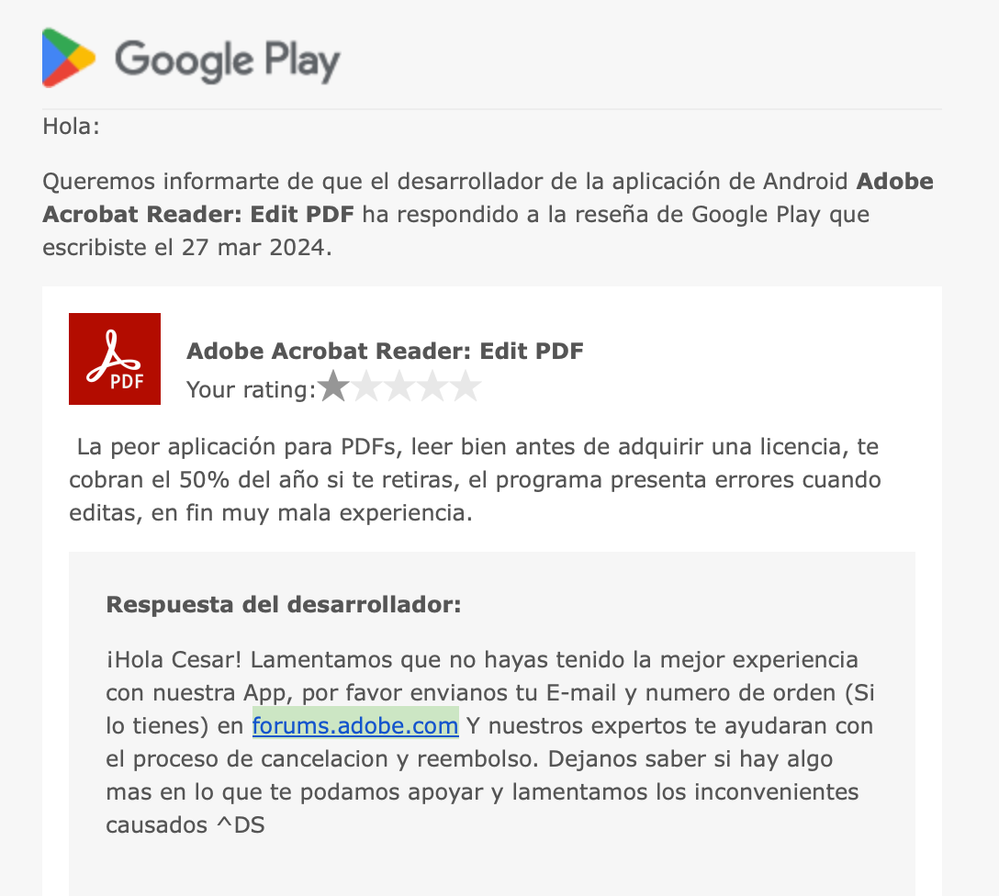Click the "50%" figure in the review
The width and height of the screenshot is (999, 896).
coord(204,480)
